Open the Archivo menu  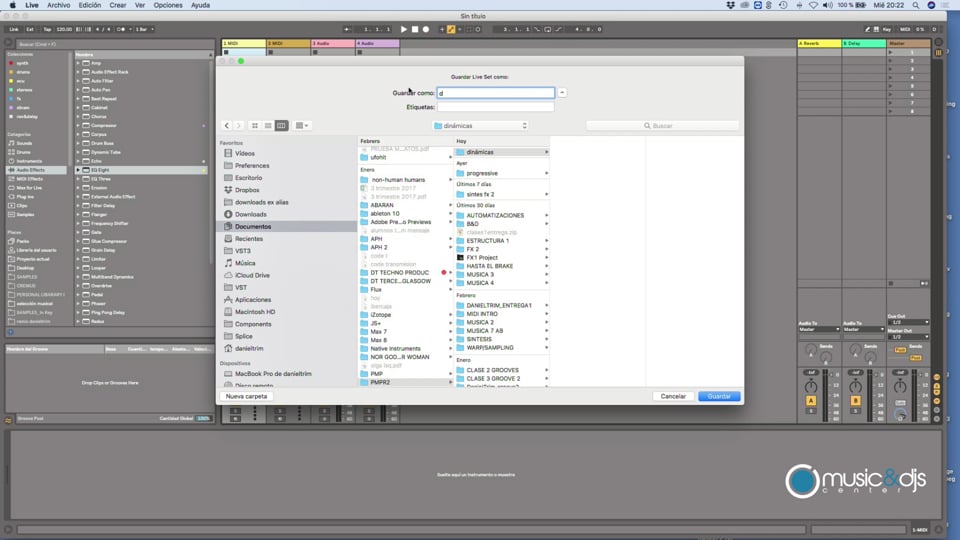tap(58, 5)
